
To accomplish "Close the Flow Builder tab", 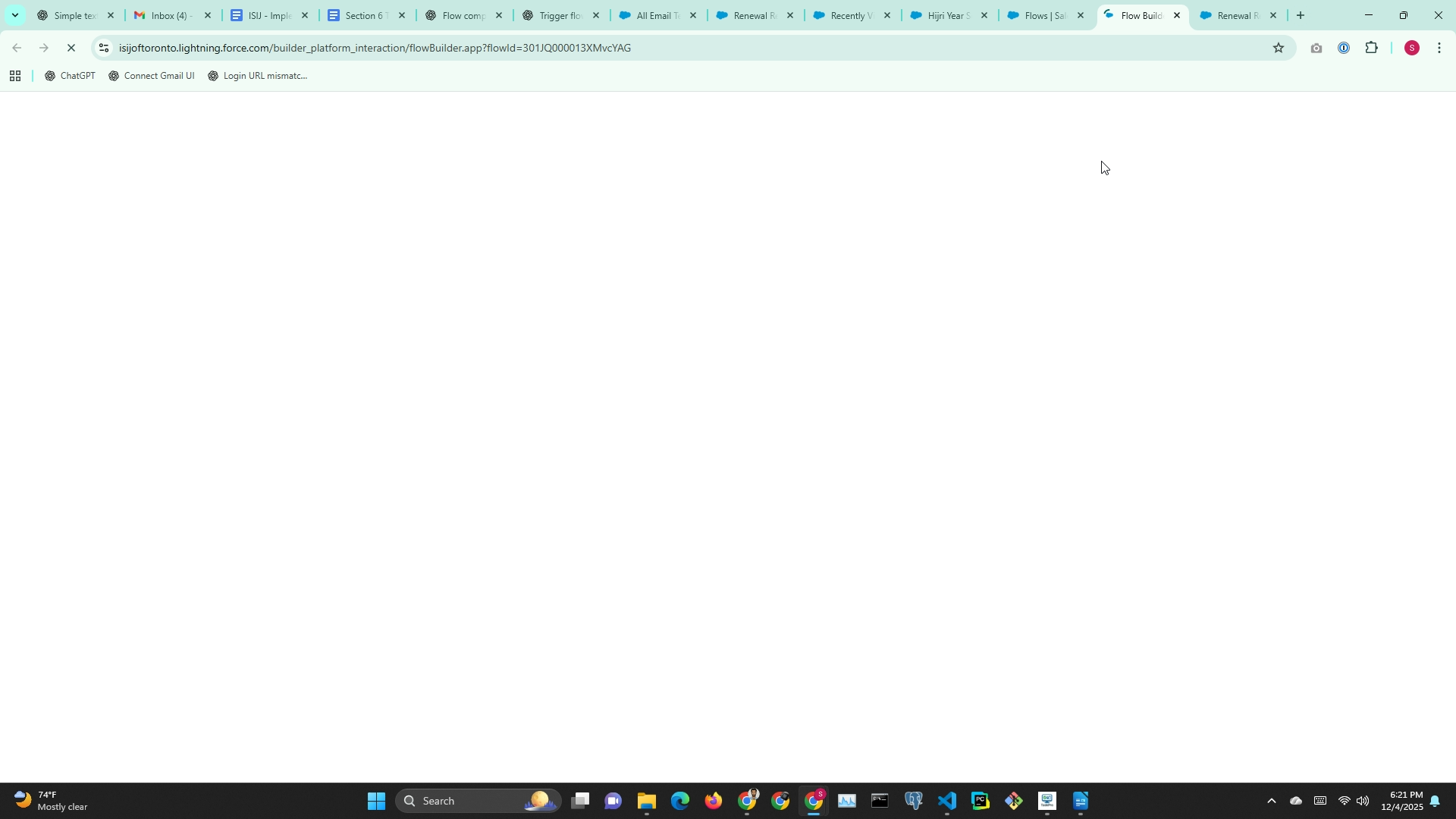I will [1177, 15].
